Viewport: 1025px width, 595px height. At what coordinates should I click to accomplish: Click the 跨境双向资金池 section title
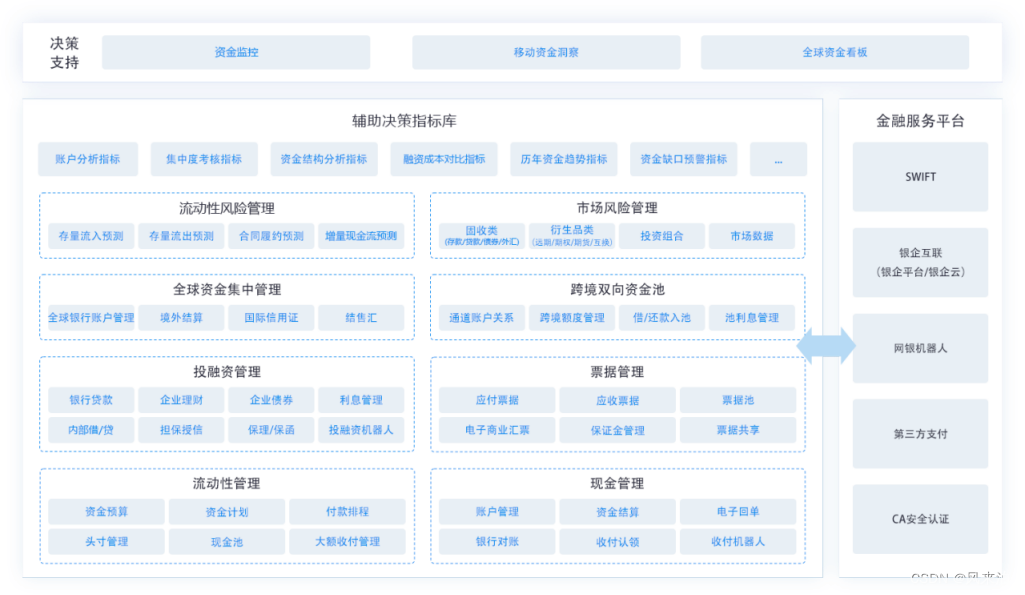tap(617, 290)
